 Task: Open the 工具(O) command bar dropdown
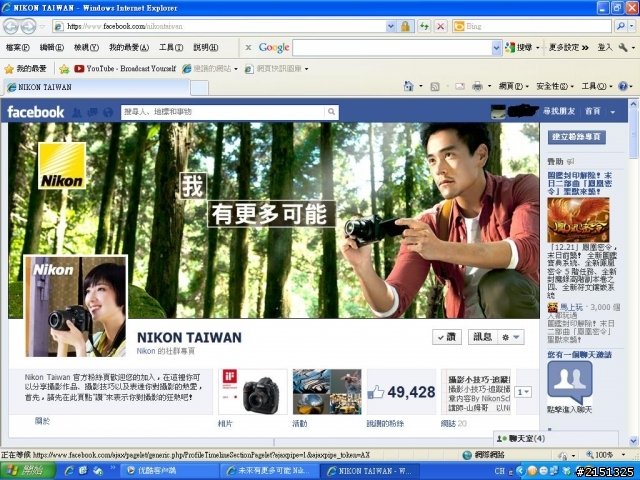(596, 86)
